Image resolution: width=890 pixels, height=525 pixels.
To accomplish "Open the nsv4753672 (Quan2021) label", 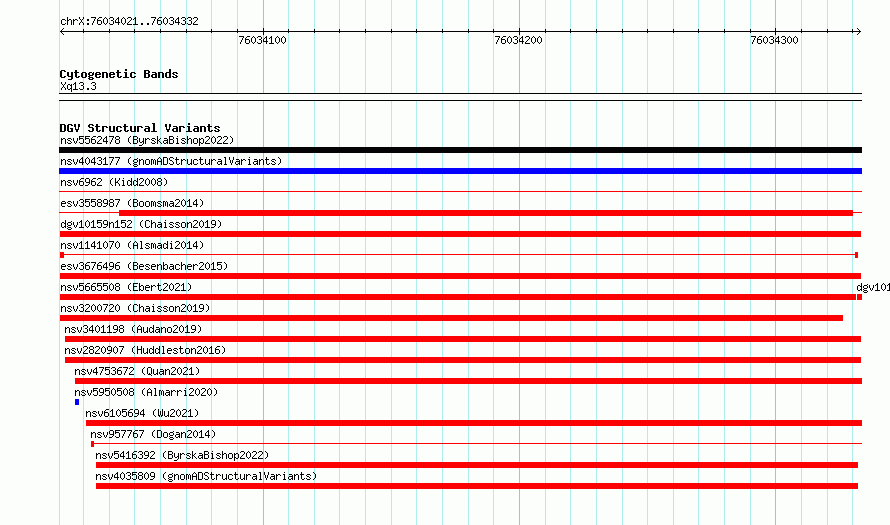I will coord(137,371).
